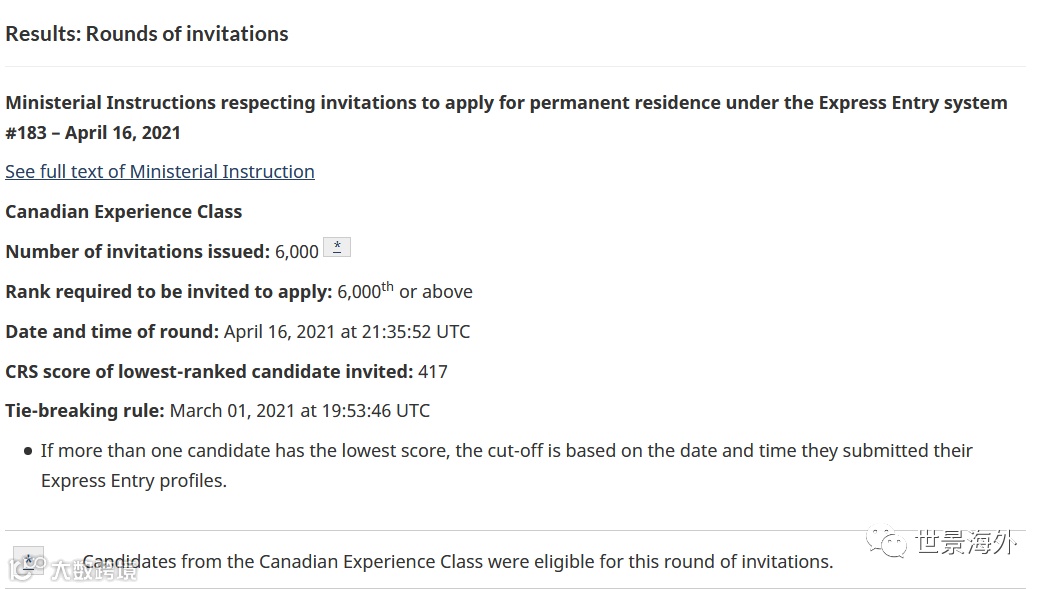The image size is (1052, 589).
Task: Click the Canadian Experience Class heading
Action: coord(124,212)
